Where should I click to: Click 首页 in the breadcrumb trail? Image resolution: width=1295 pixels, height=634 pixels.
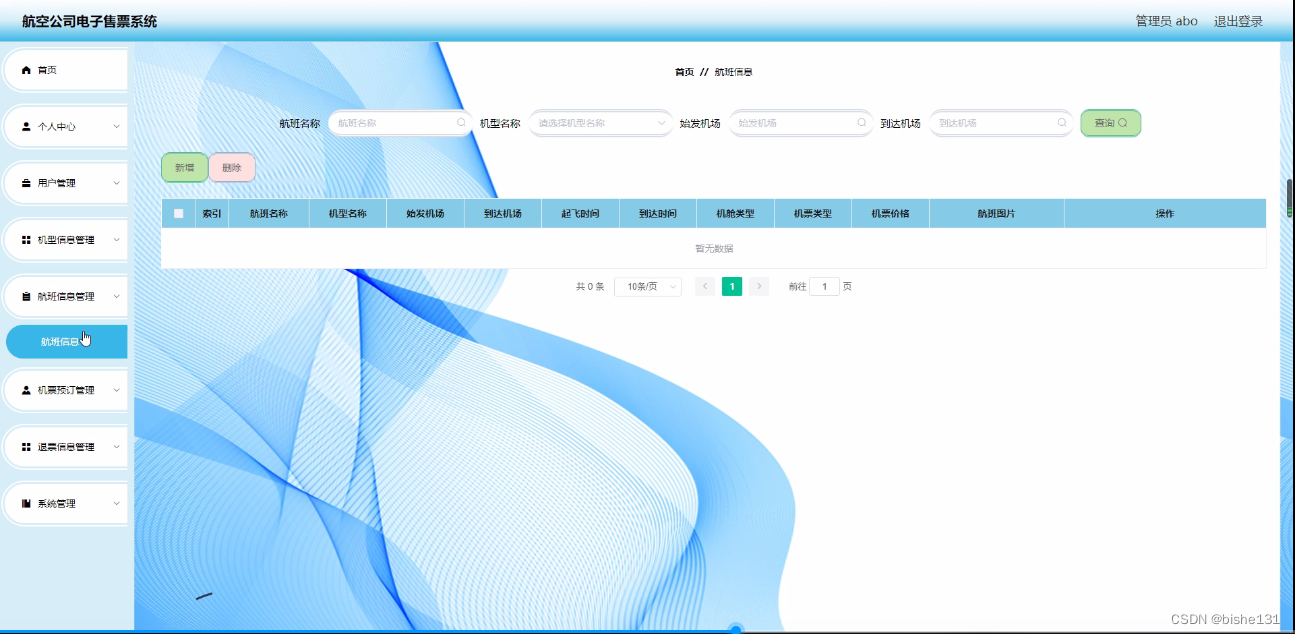click(683, 71)
